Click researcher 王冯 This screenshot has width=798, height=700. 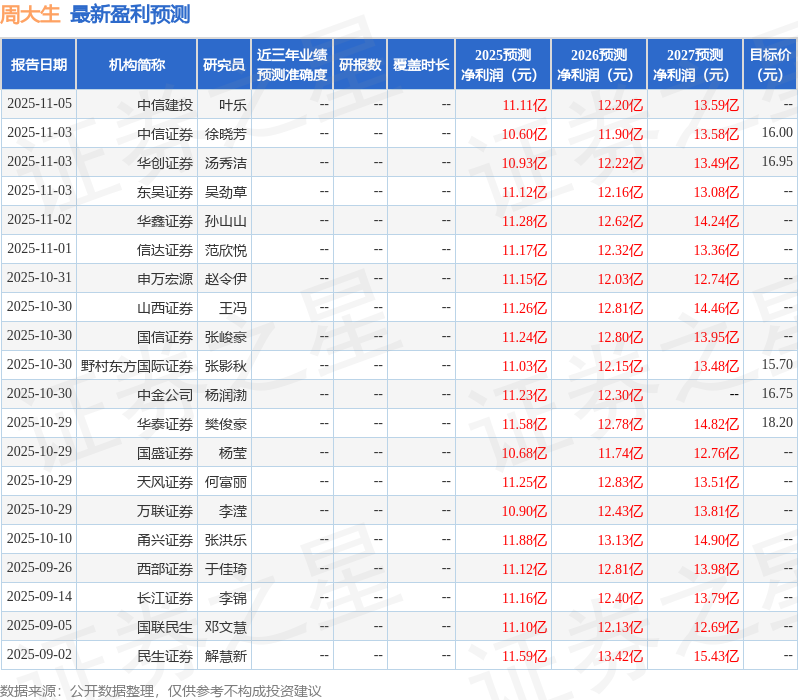tap(233, 308)
